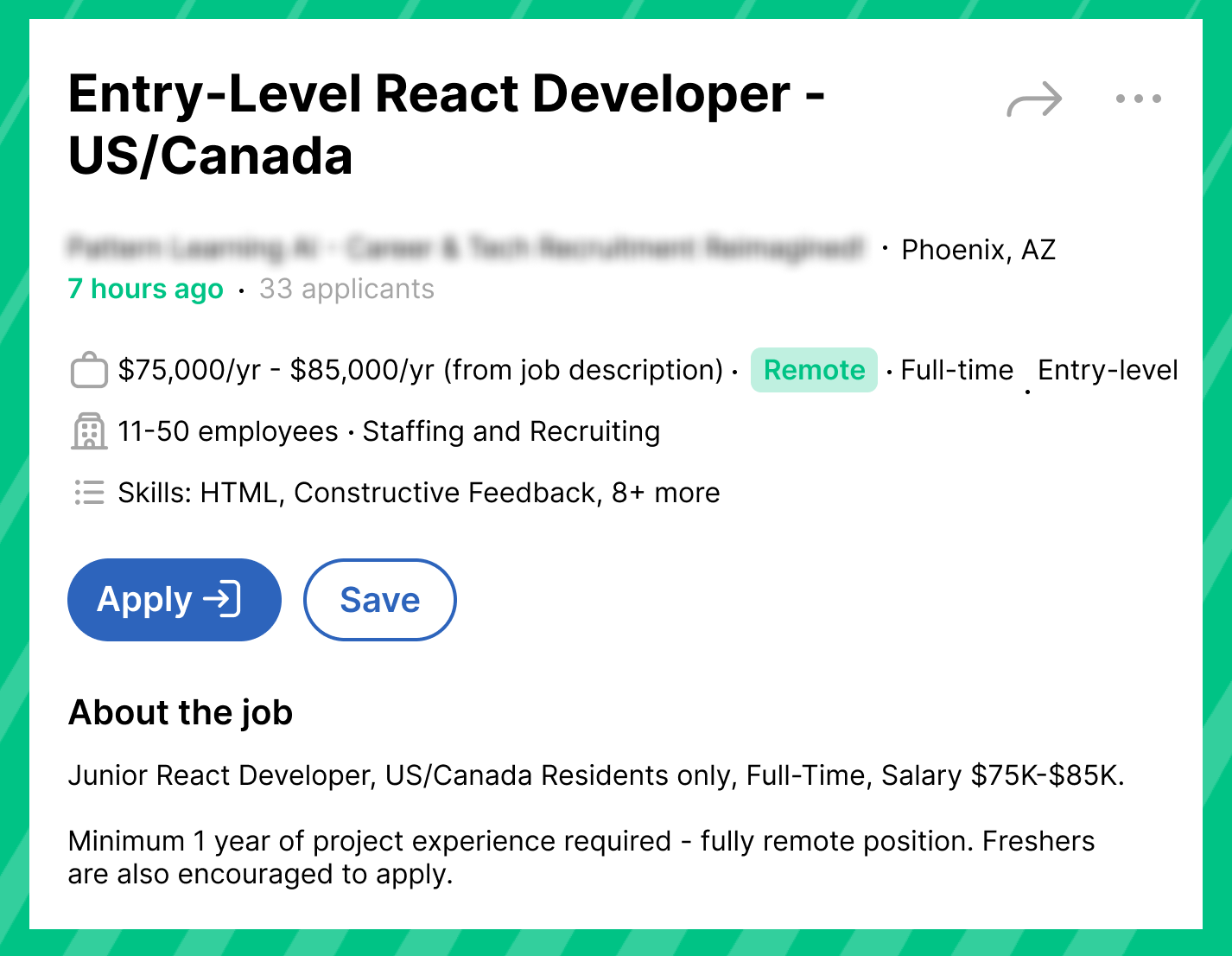
Task: Click the '33 applicants' text
Action: click(x=346, y=289)
